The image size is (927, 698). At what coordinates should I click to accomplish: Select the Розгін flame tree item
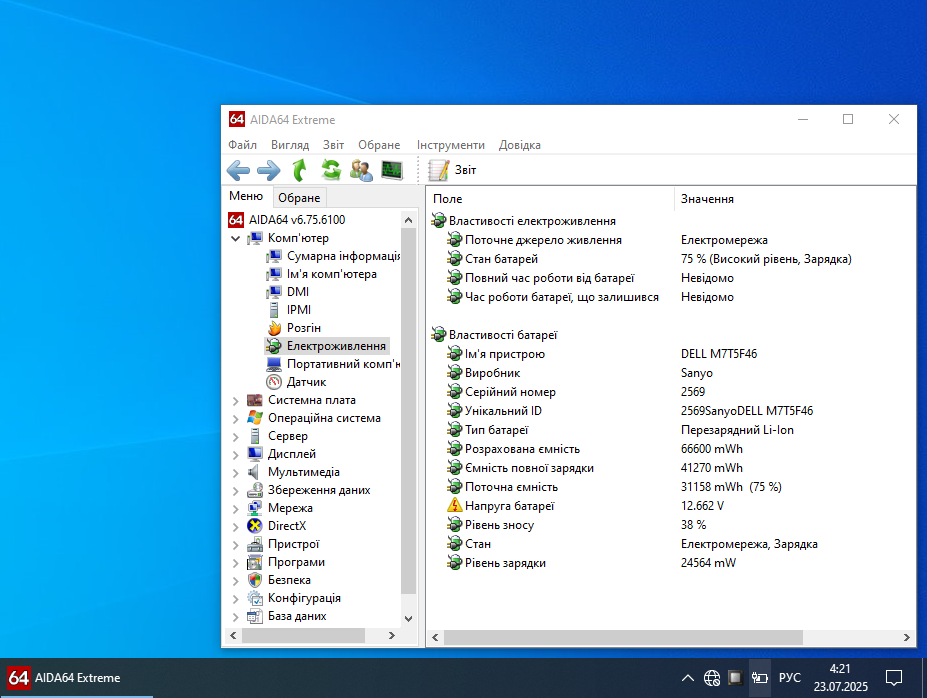point(303,328)
